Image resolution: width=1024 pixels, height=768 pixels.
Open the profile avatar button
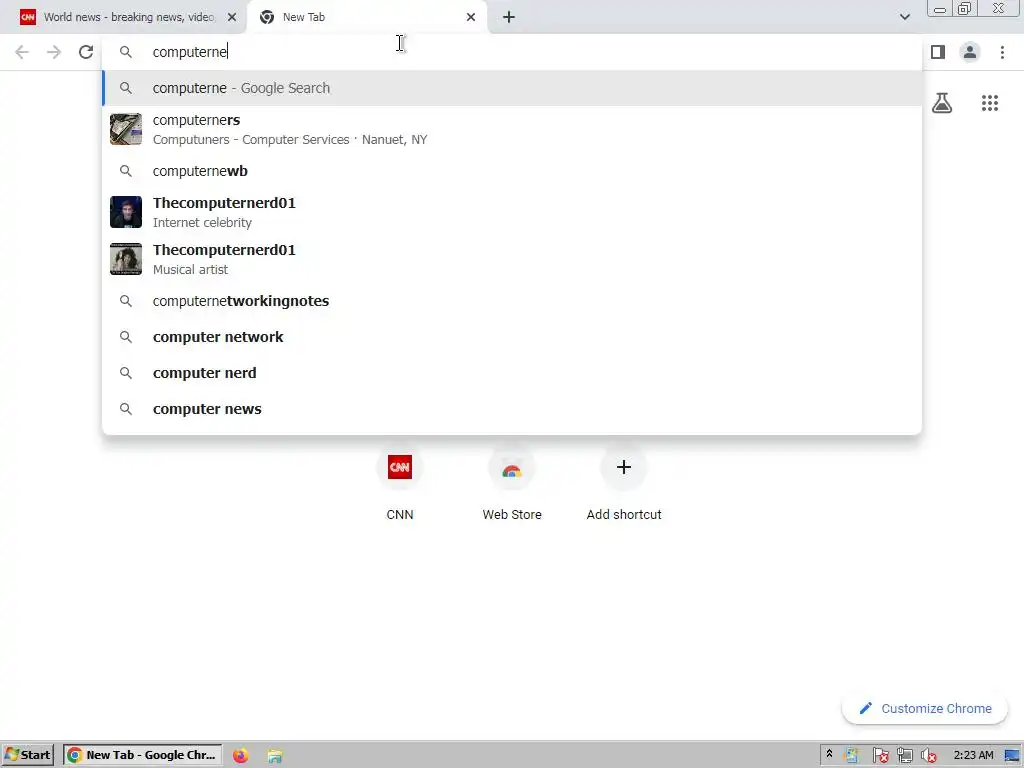pos(970,52)
